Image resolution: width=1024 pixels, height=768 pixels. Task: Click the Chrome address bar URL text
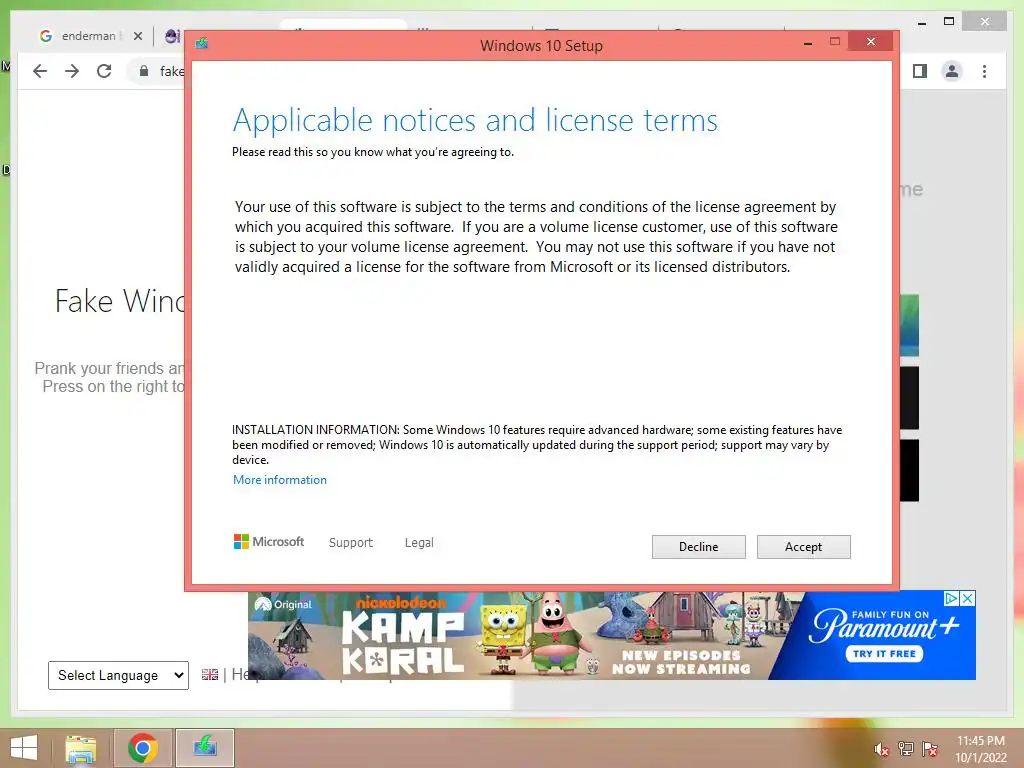pyautogui.click(x=172, y=71)
